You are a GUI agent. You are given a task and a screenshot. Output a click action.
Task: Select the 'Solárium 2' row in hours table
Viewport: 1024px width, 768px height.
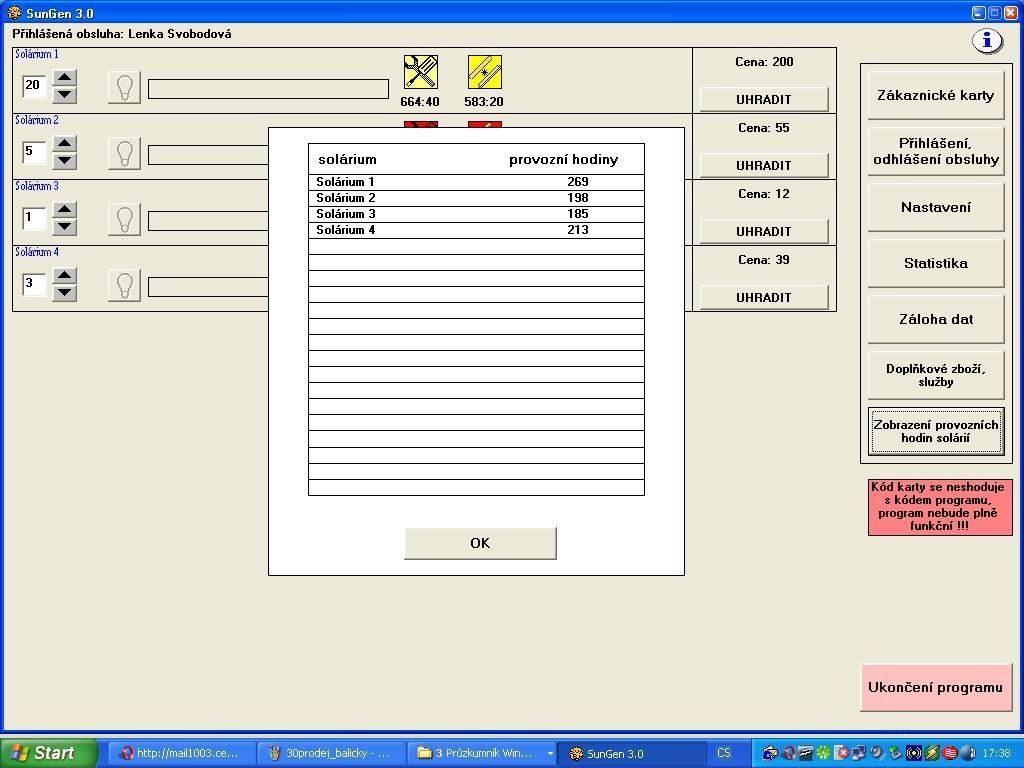click(476, 198)
